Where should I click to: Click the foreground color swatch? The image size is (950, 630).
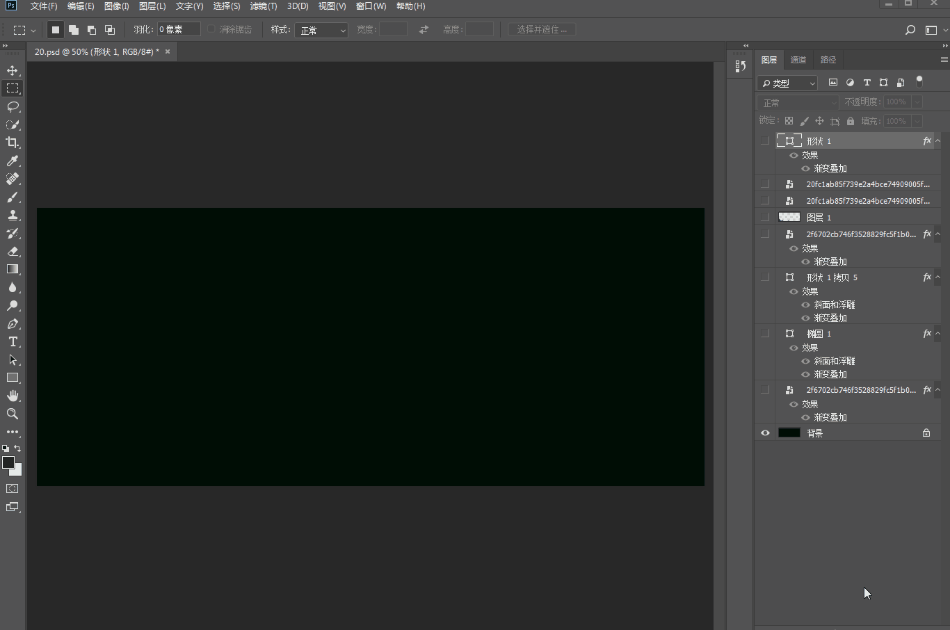tap(8, 463)
